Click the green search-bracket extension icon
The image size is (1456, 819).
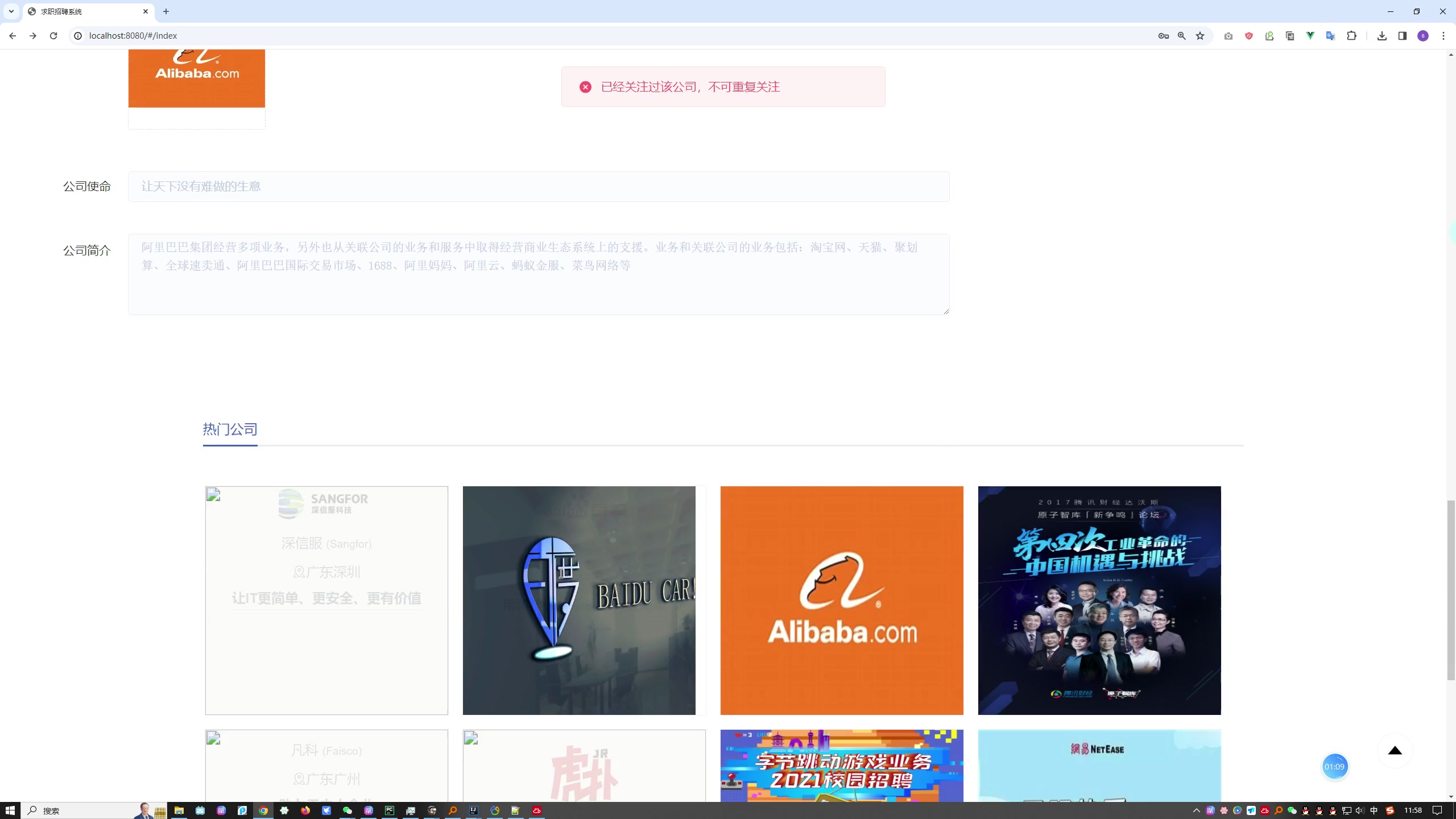point(1269,36)
